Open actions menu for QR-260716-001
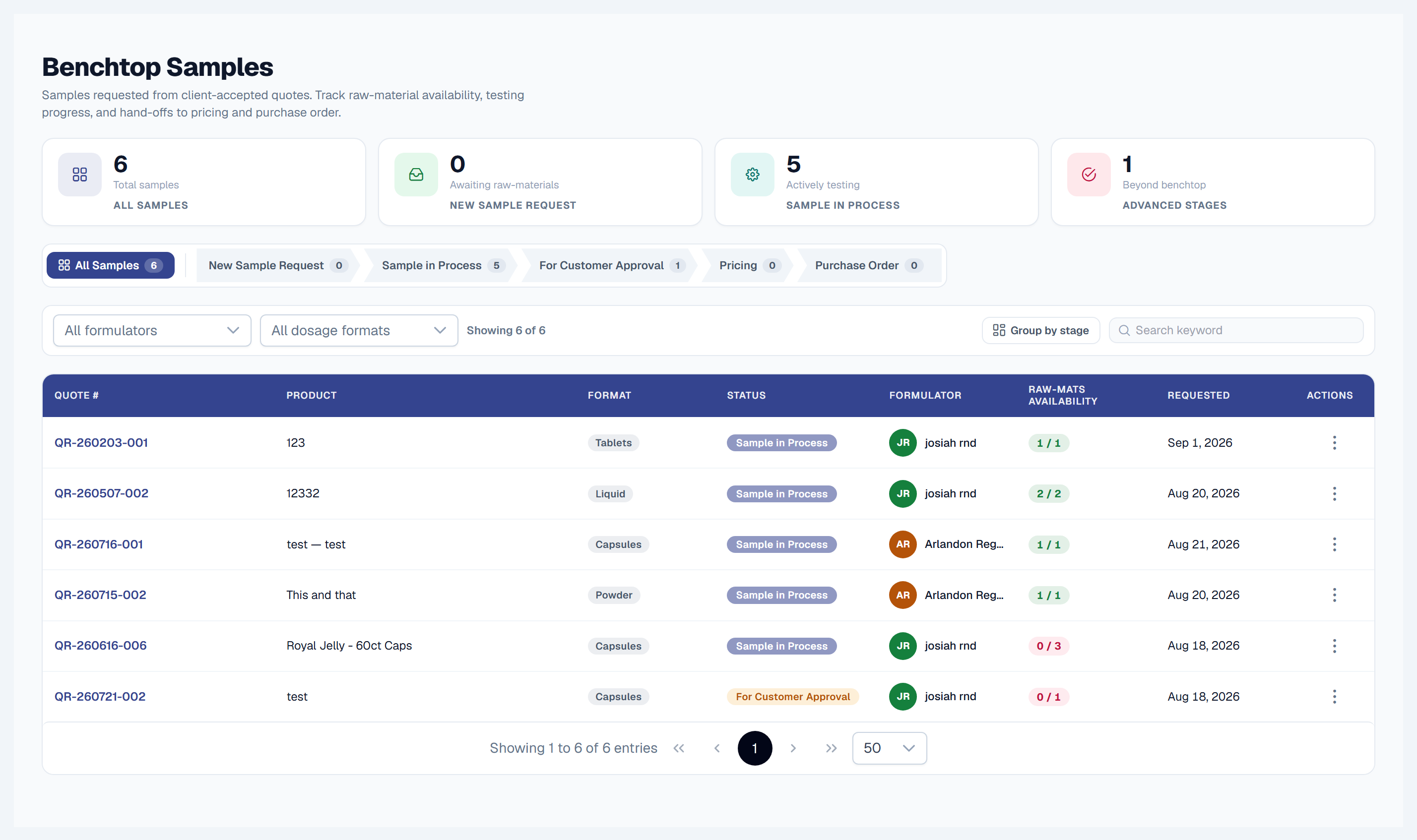The height and width of the screenshot is (840, 1417). [x=1334, y=544]
